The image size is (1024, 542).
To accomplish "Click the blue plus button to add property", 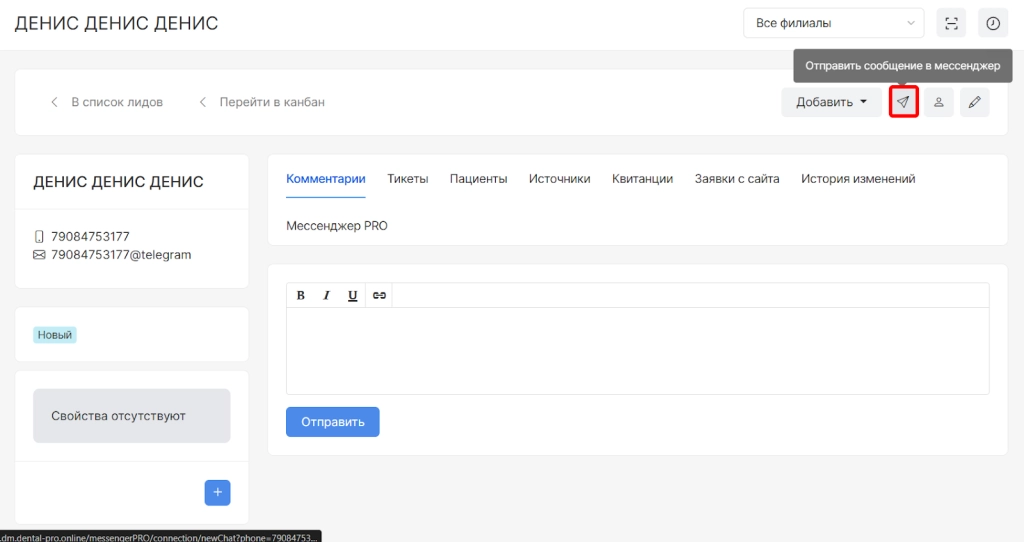I will [217, 493].
